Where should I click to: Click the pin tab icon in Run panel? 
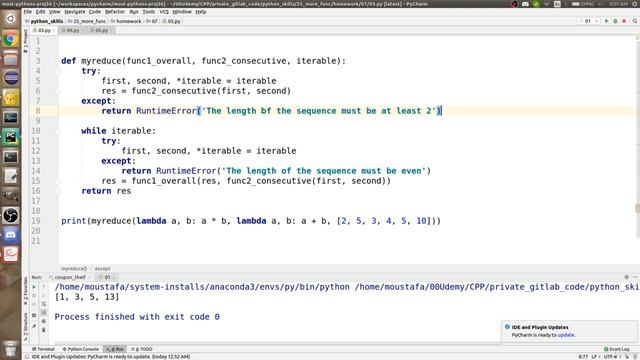(x=34, y=326)
